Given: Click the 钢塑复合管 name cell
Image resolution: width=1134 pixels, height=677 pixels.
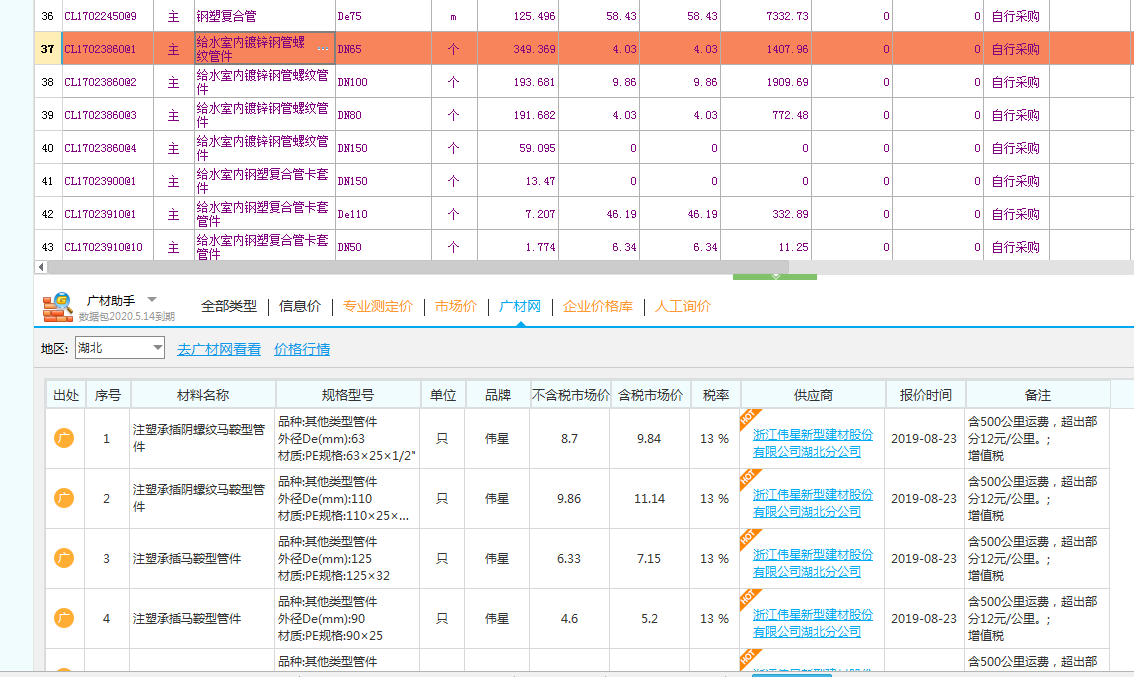Looking at the screenshot, I should tap(265, 16).
